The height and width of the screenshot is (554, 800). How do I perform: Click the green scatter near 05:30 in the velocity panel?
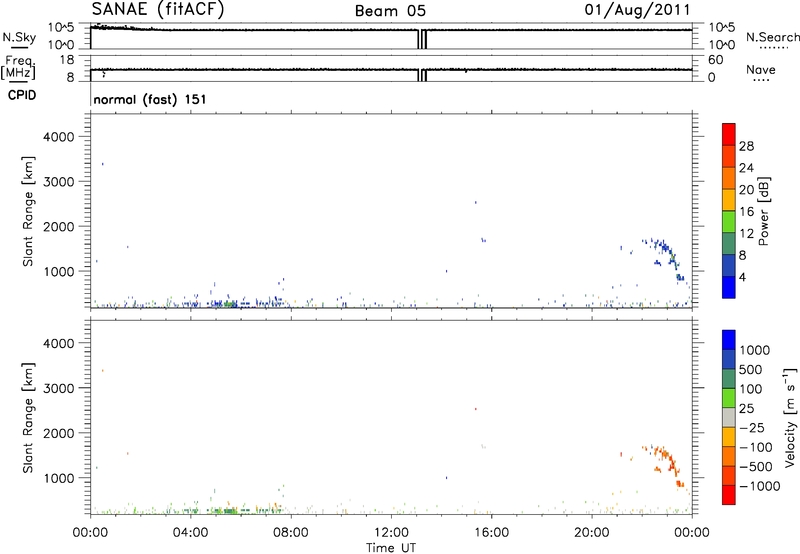[226, 510]
